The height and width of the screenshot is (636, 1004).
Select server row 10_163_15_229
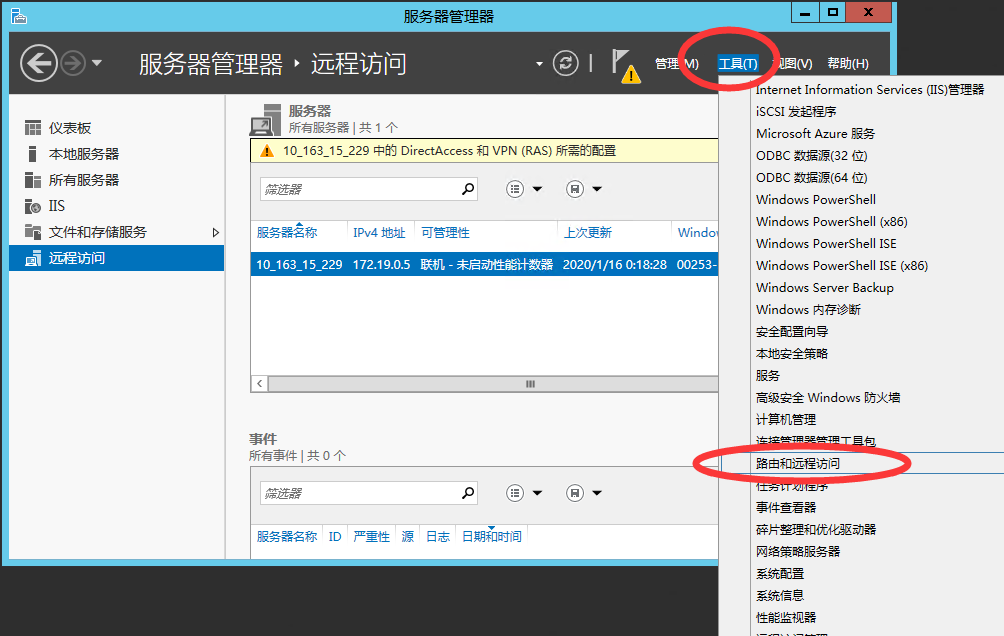pos(300,265)
